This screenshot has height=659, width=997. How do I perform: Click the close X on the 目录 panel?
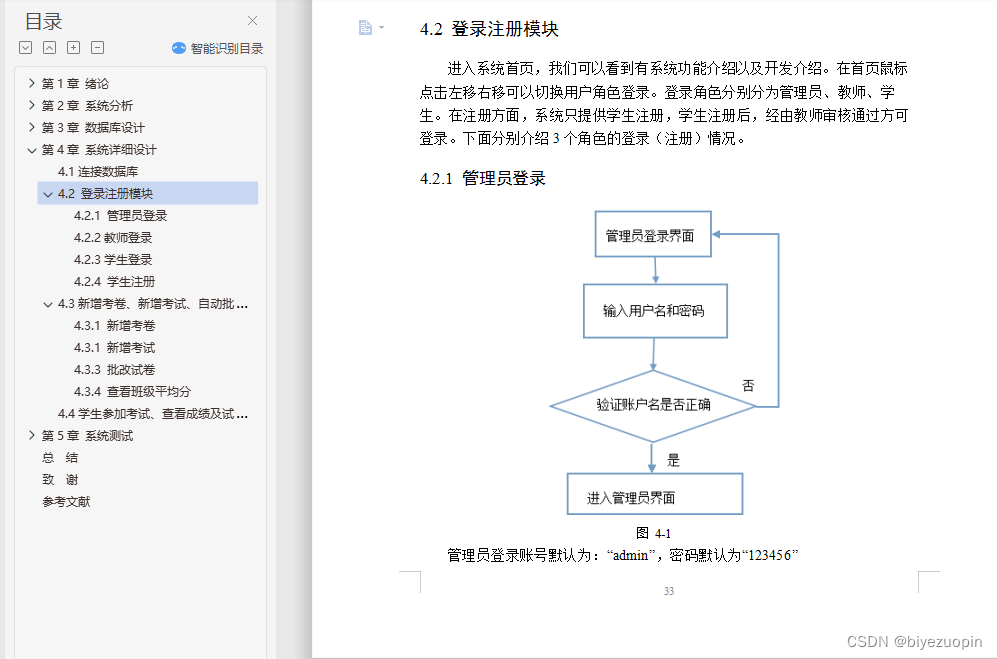pos(252,20)
